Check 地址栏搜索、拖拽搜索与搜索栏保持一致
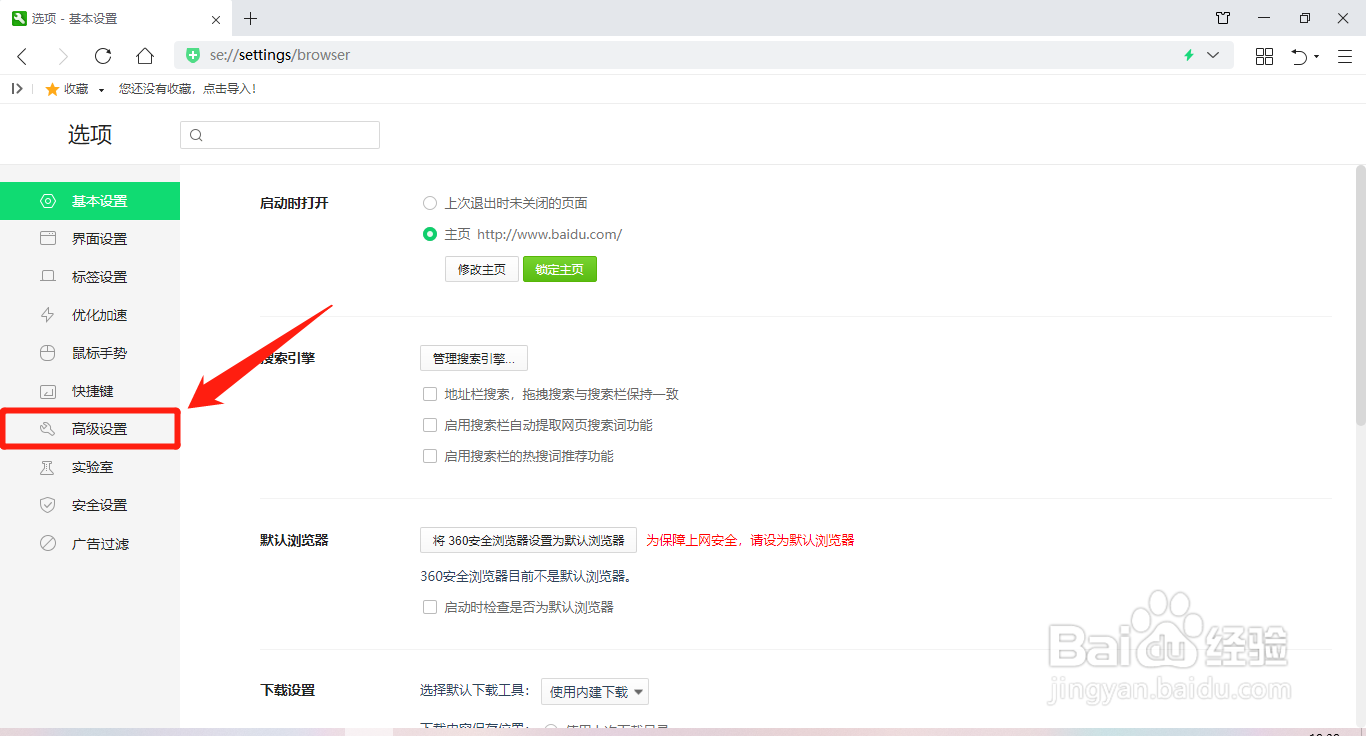This screenshot has width=1366, height=736. click(430, 394)
